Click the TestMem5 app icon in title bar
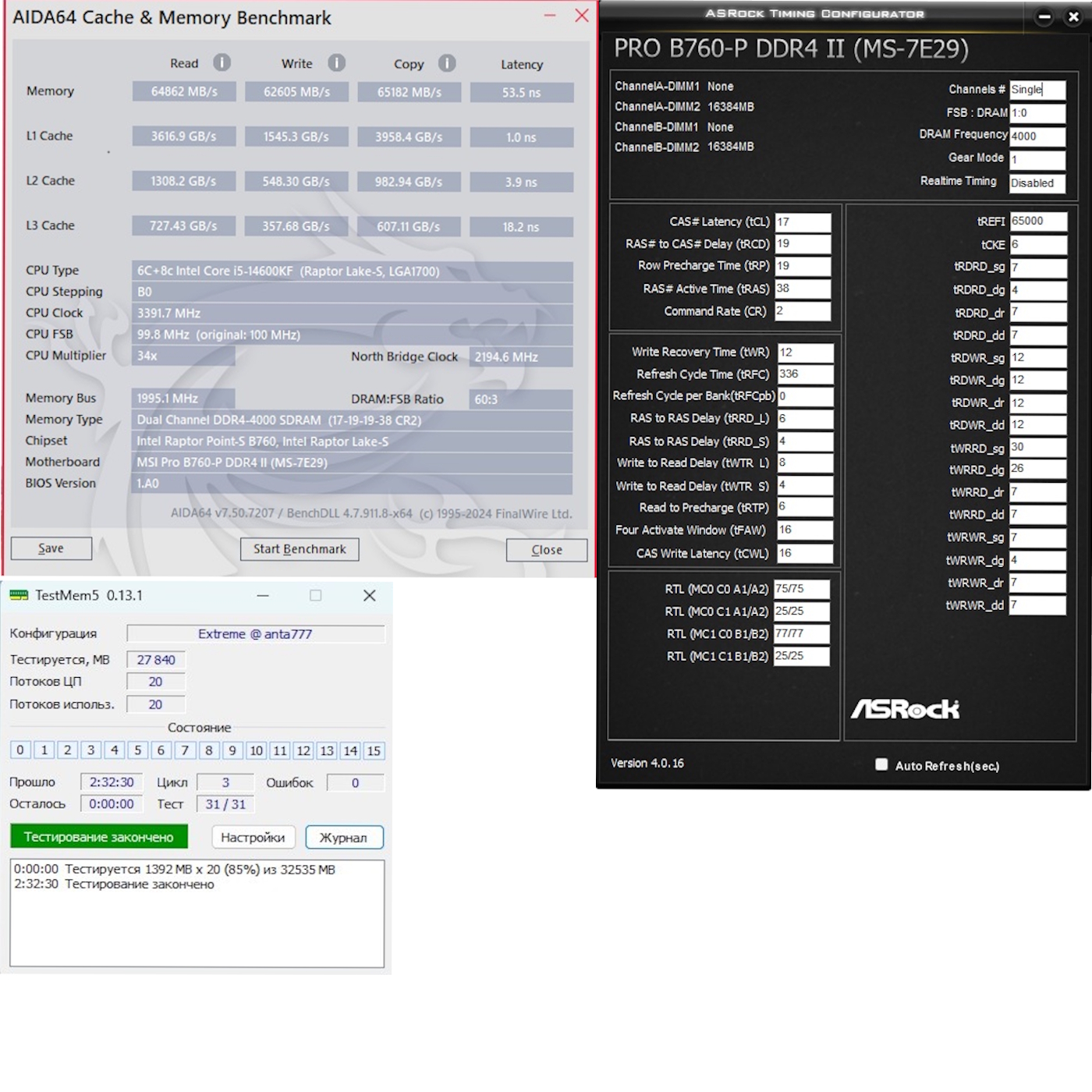Screen dimensions: 1092x1092 pos(19,595)
